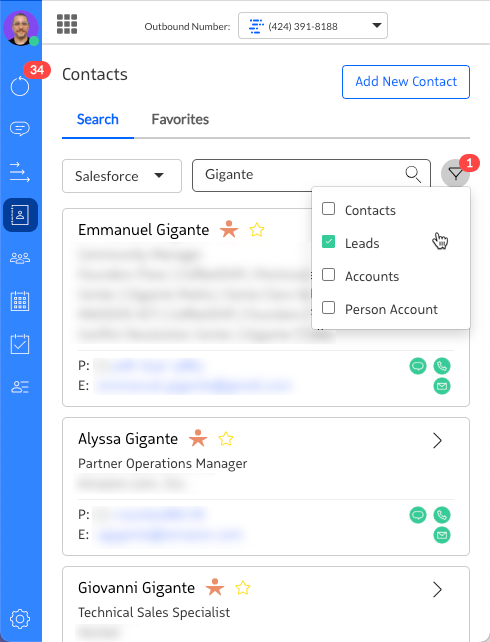Uncheck the Leads filter checkbox
The image size is (490, 642).
(328, 242)
